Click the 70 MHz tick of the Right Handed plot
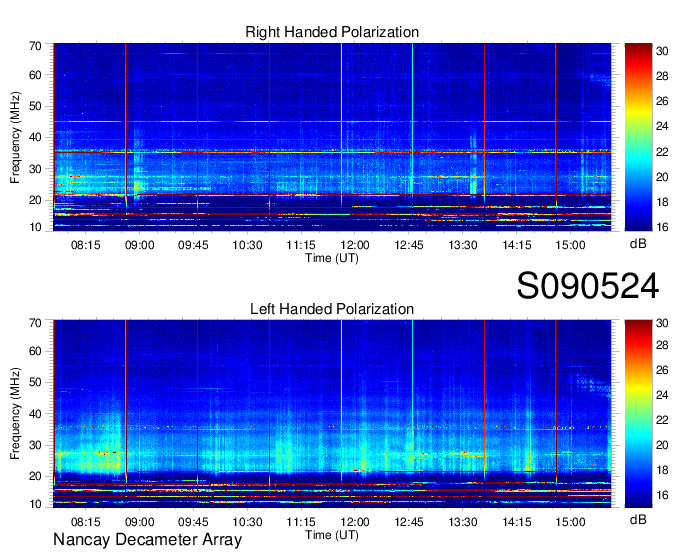Image resolution: width=680 pixels, height=552 pixels. pyautogui.click(x=35, y=46)
